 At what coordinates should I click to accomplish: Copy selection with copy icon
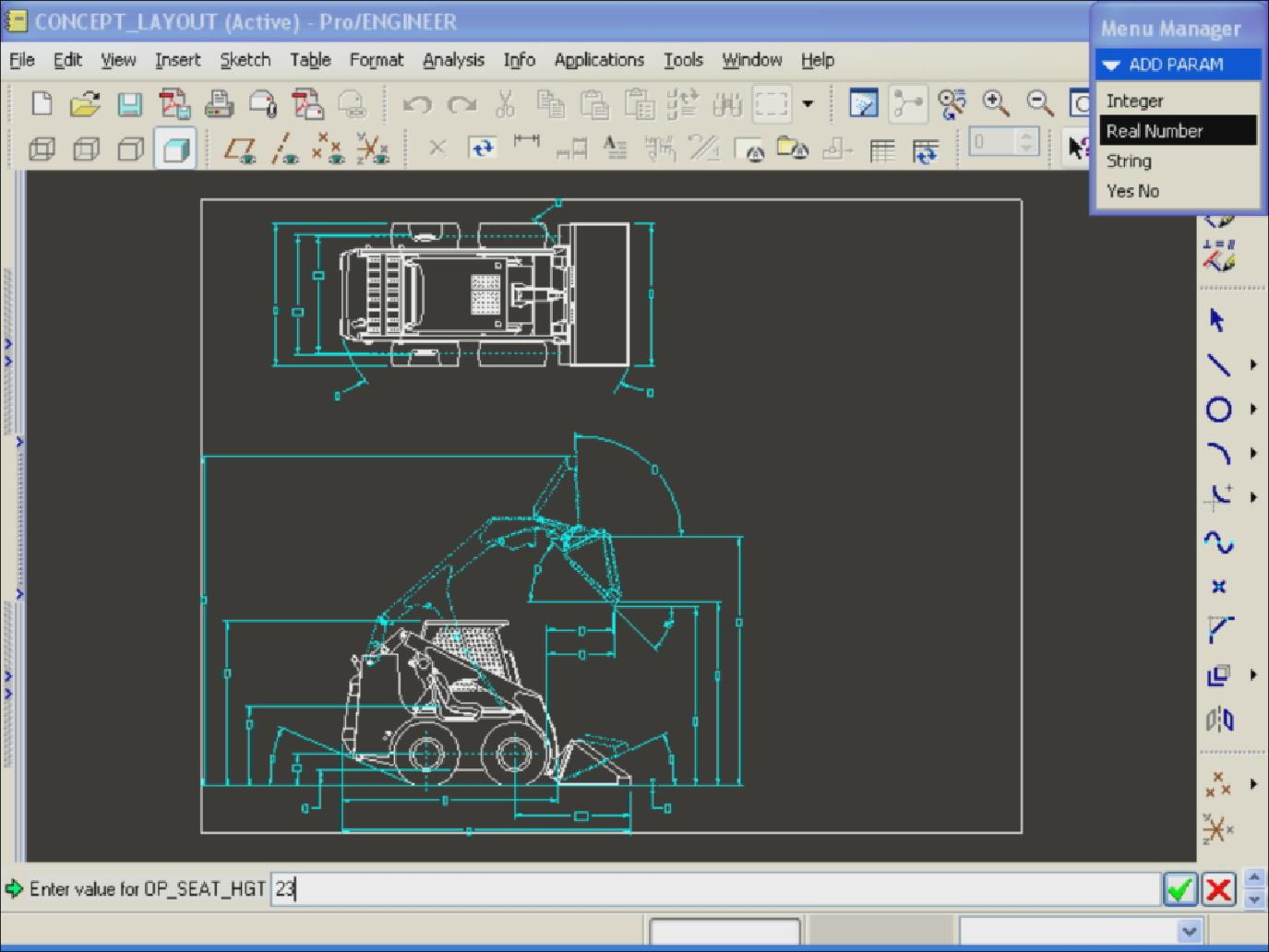551,104
